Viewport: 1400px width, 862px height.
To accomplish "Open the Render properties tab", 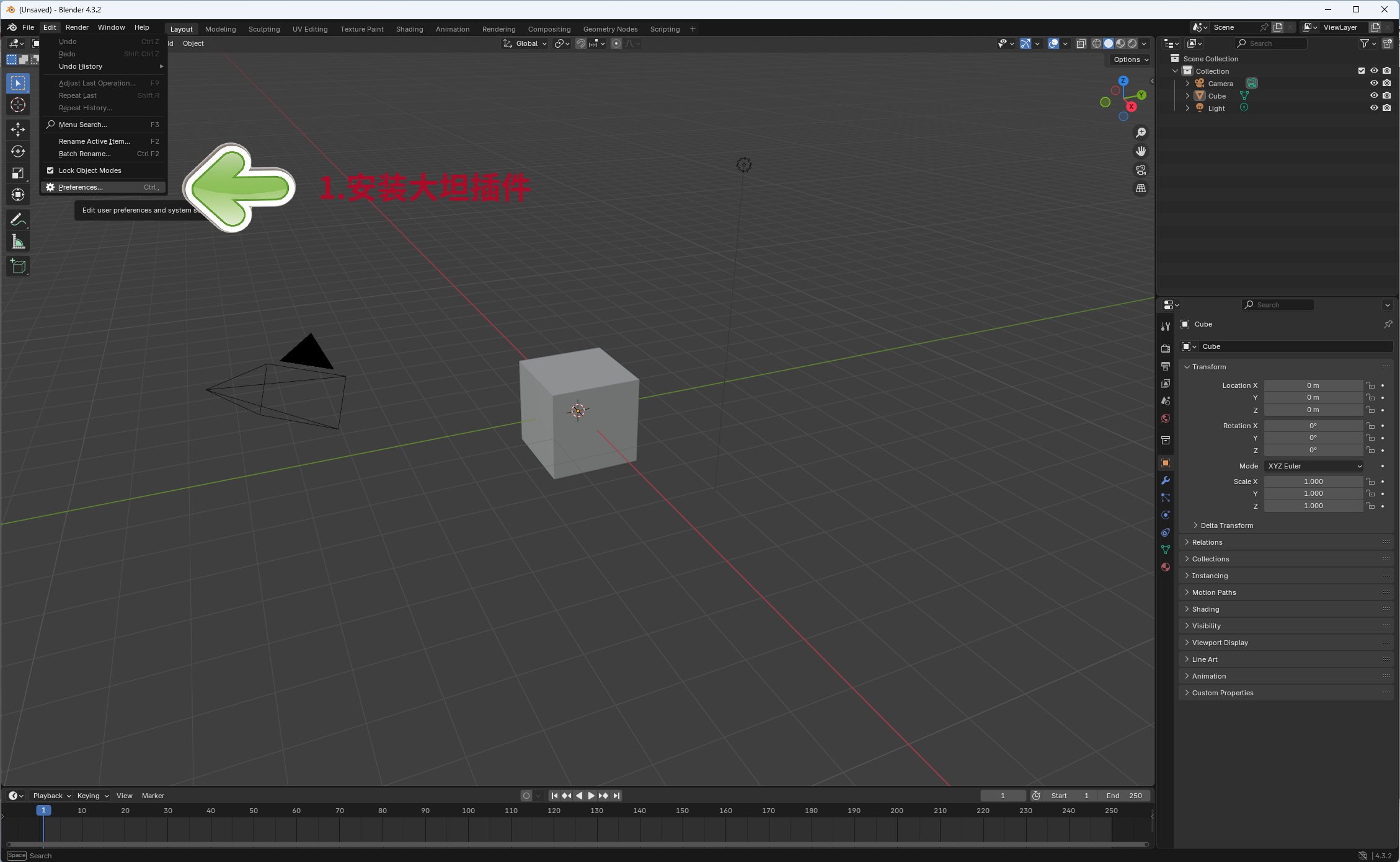I will coord(1166,348).
